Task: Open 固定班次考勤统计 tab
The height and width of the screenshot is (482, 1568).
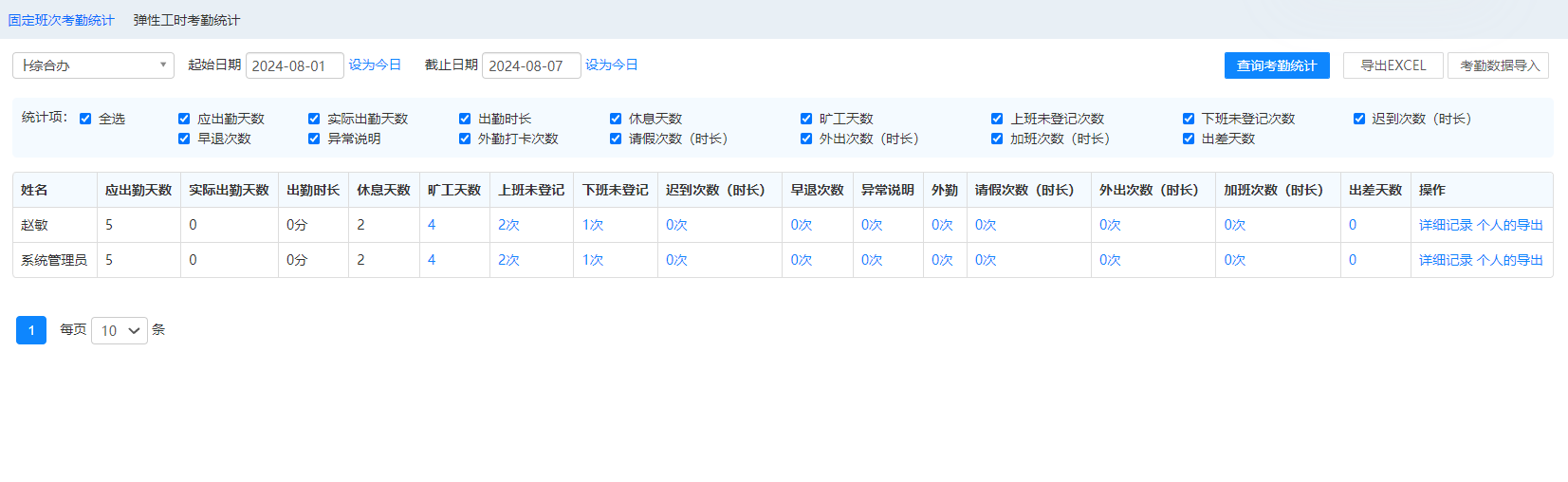Action: tap(61, 20)
